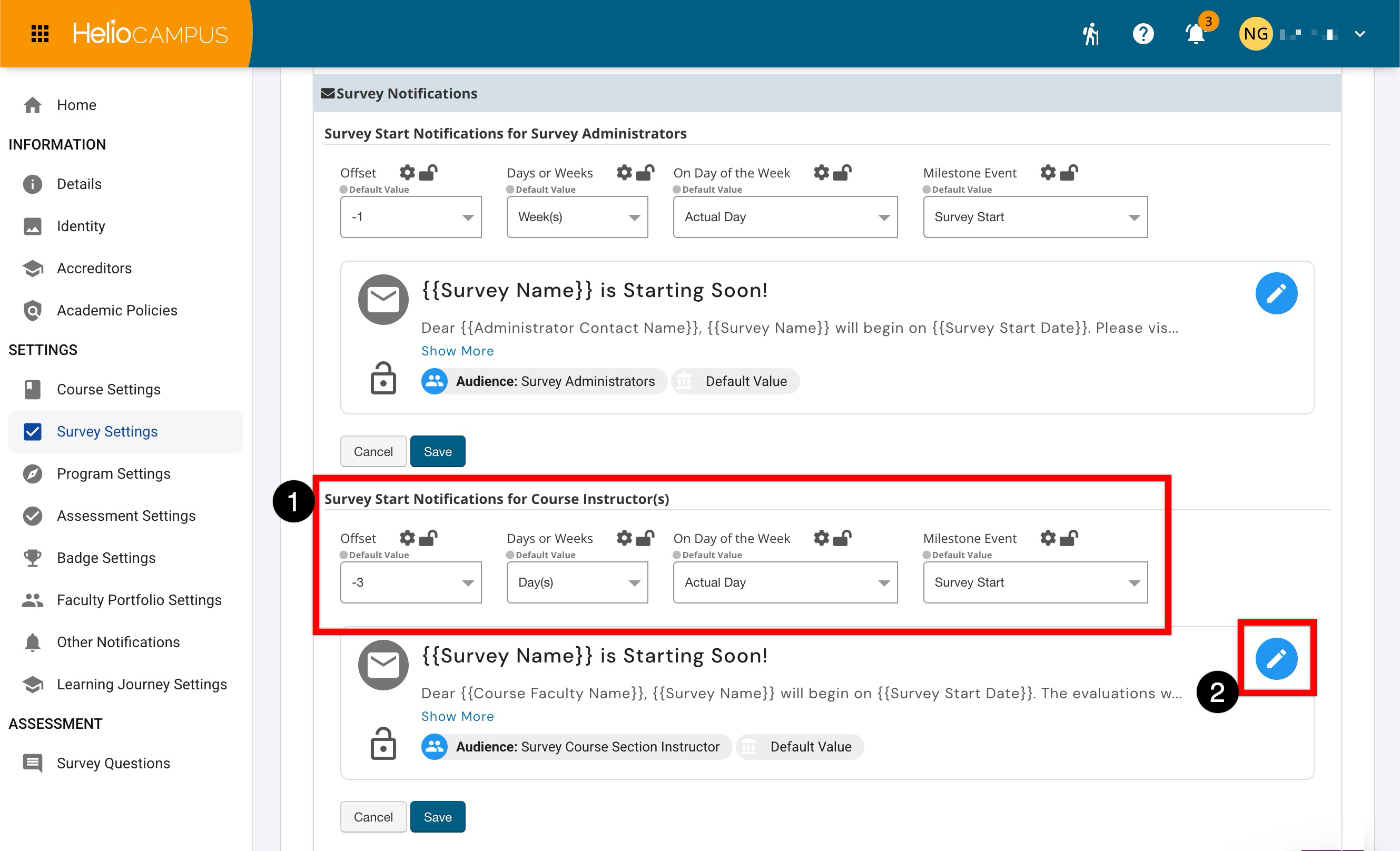Open Other Notifications in sidebar

click(x=125, y=642)
